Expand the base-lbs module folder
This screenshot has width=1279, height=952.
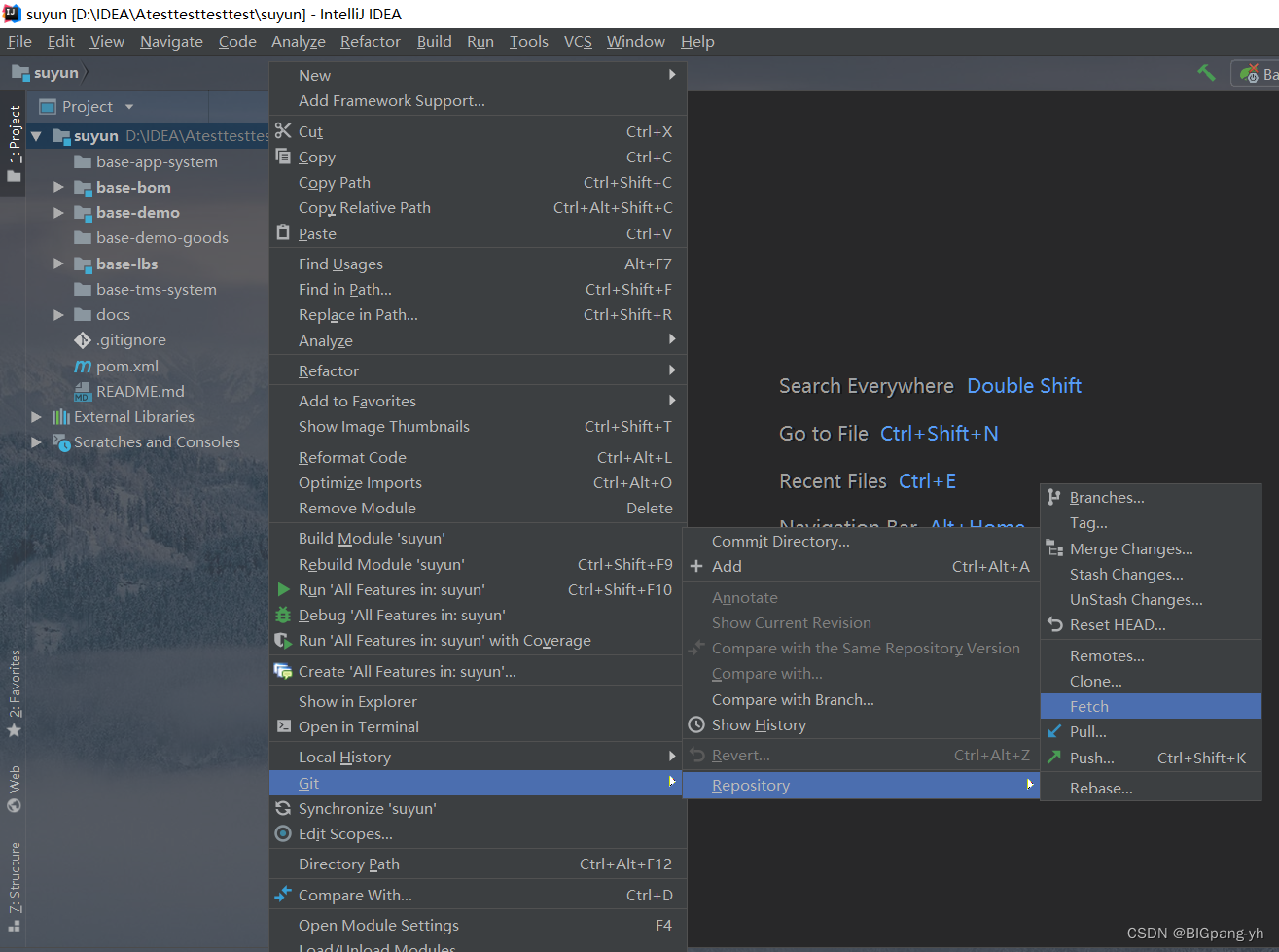(x=58, y=264)
